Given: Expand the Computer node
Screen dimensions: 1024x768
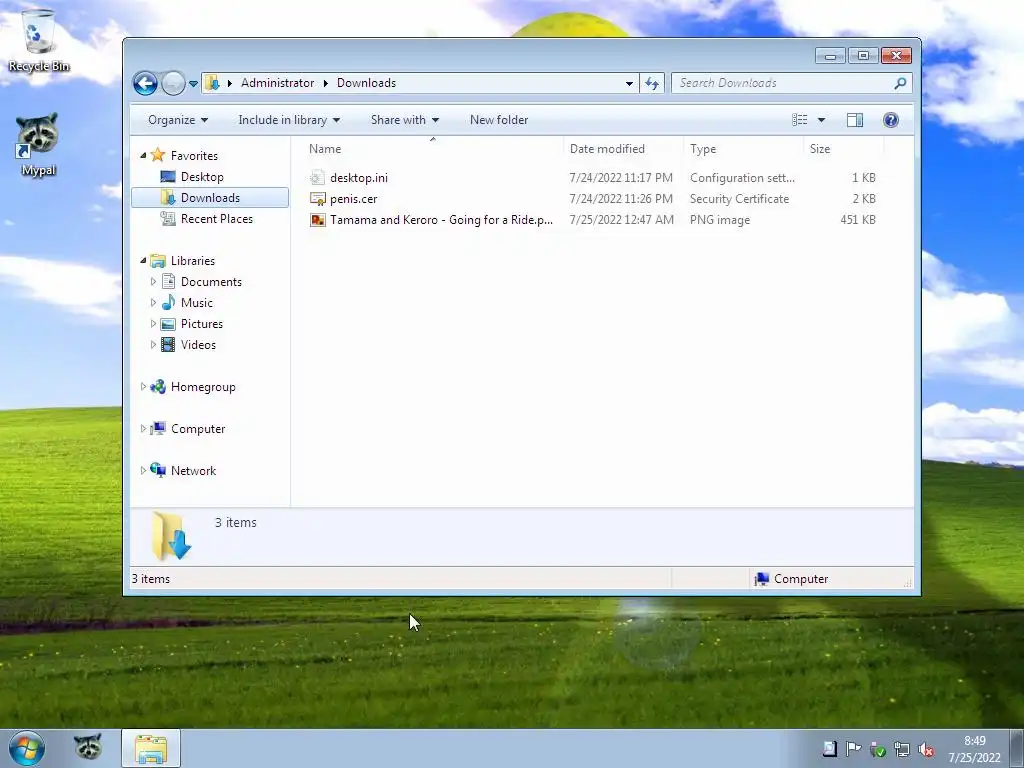Looking at the screenshot, I should pos(143,428).
